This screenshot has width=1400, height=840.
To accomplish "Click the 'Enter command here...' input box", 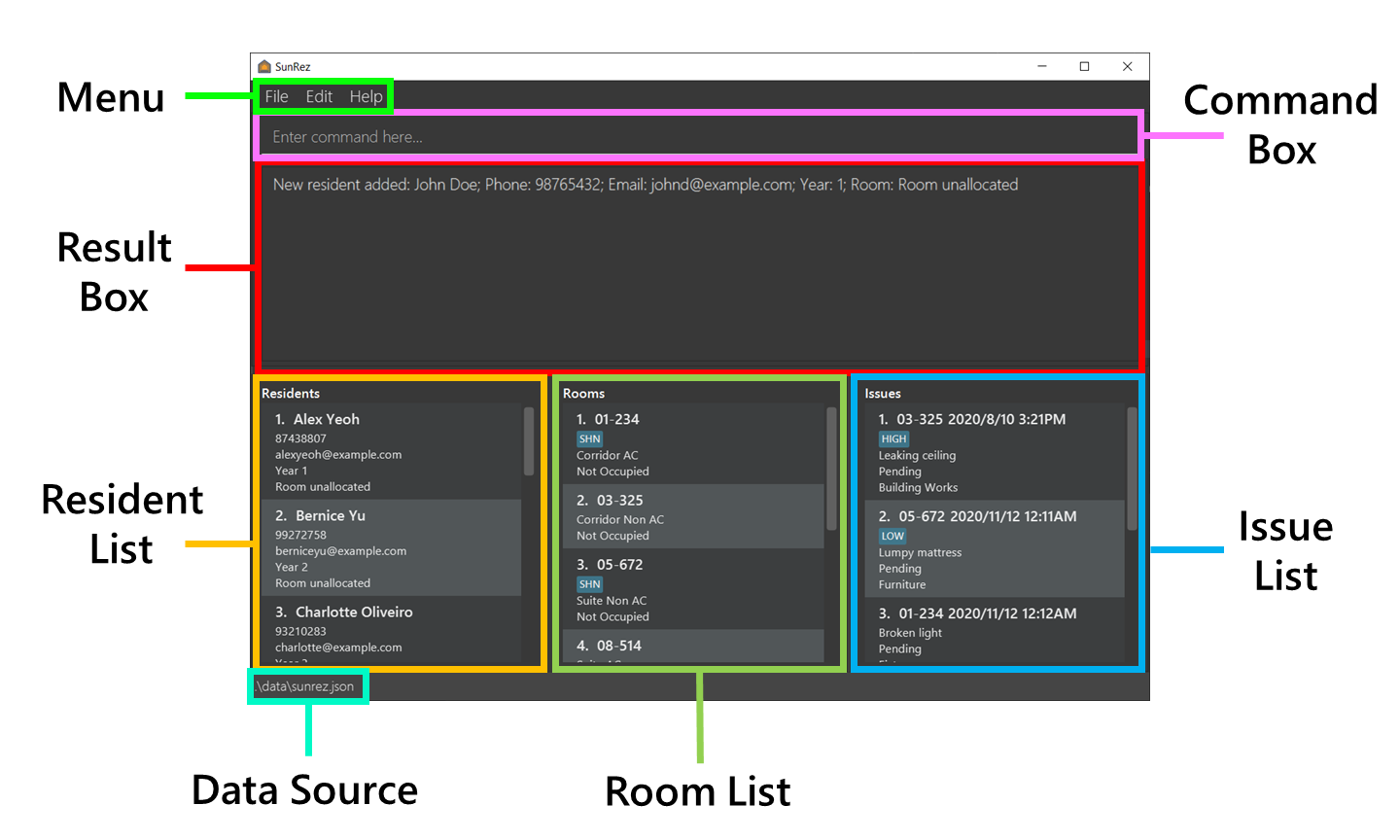I will (x=699, y=137).
